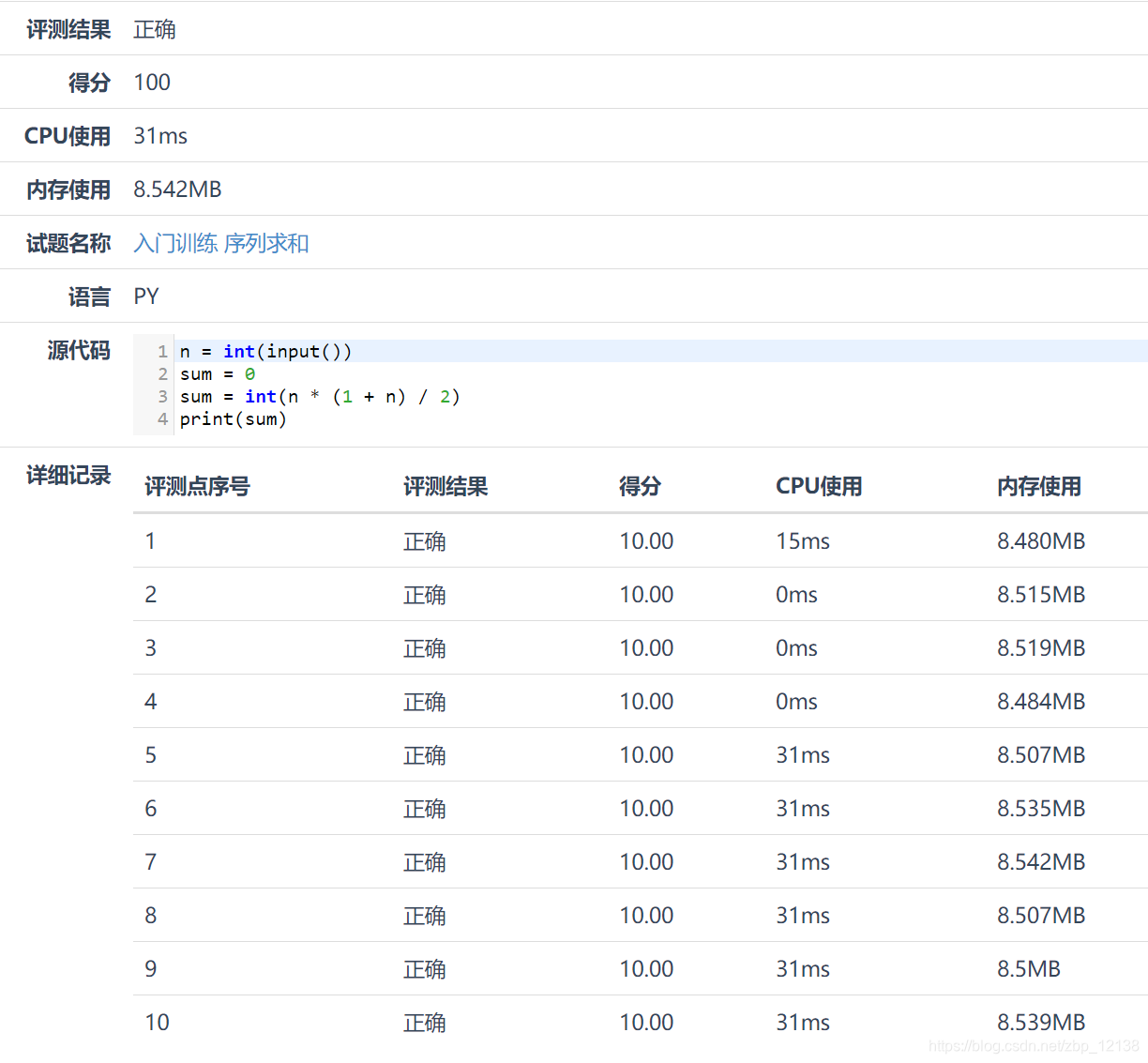This screenshot has height=1063, width=1148.
Task: Click test point number 10
Action: coord(158,1023)
